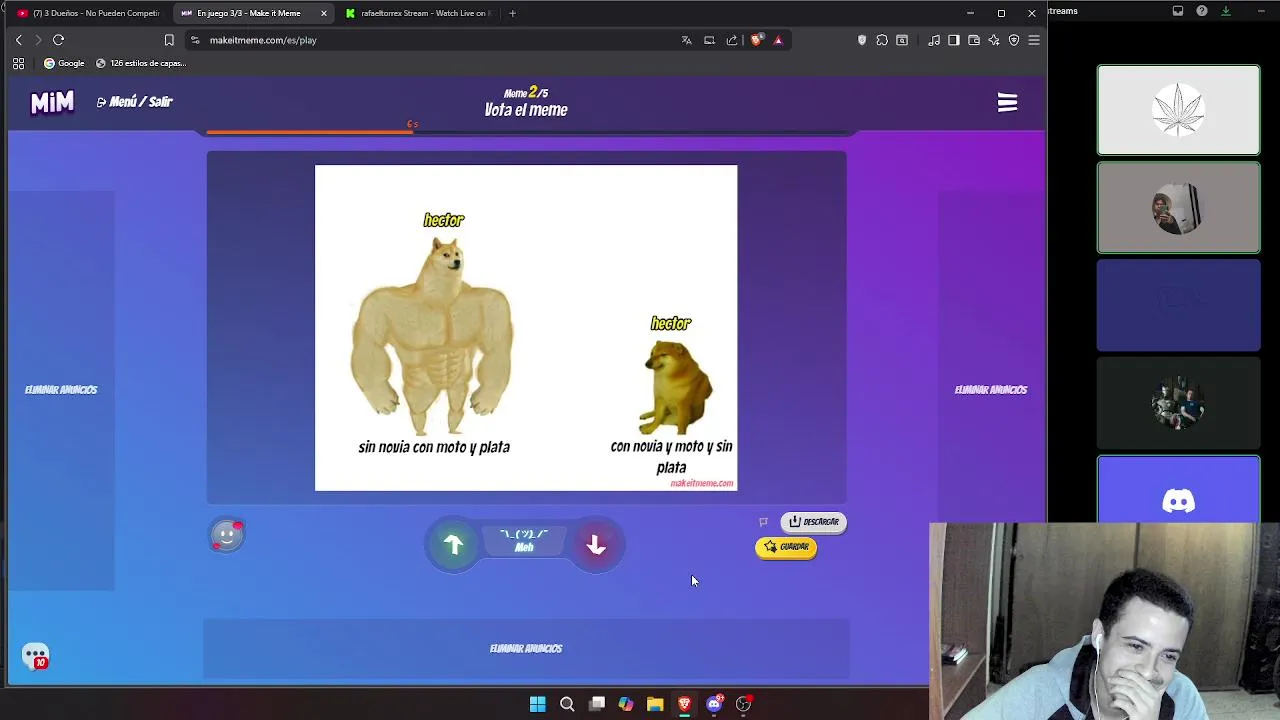This screenshot has height=720, width=1280.
Task: Click the translate page icon in address bar
Action: [686, 40]
